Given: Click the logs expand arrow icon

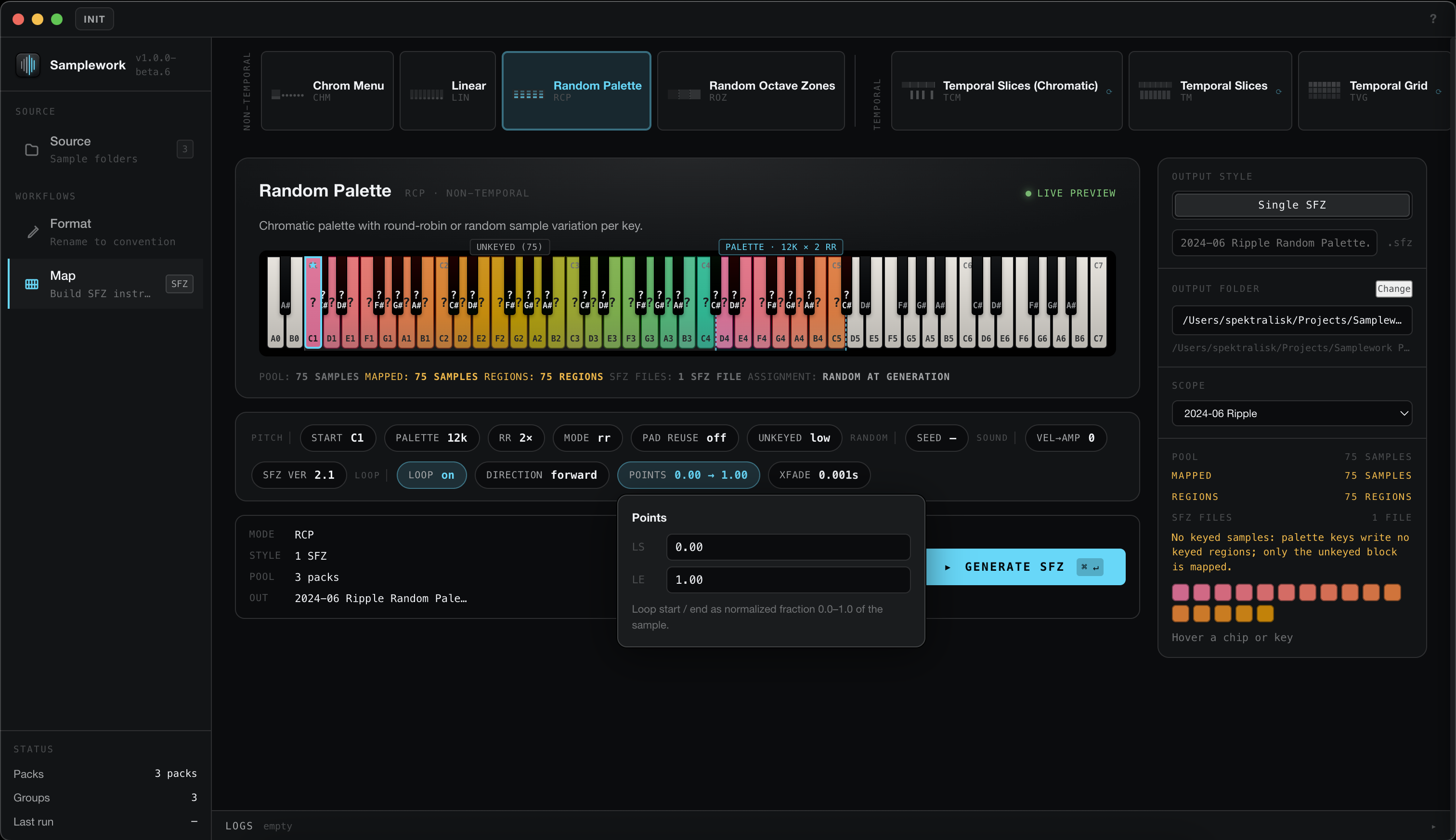Looking at the screenshot, I should (x=1433, y=826).
